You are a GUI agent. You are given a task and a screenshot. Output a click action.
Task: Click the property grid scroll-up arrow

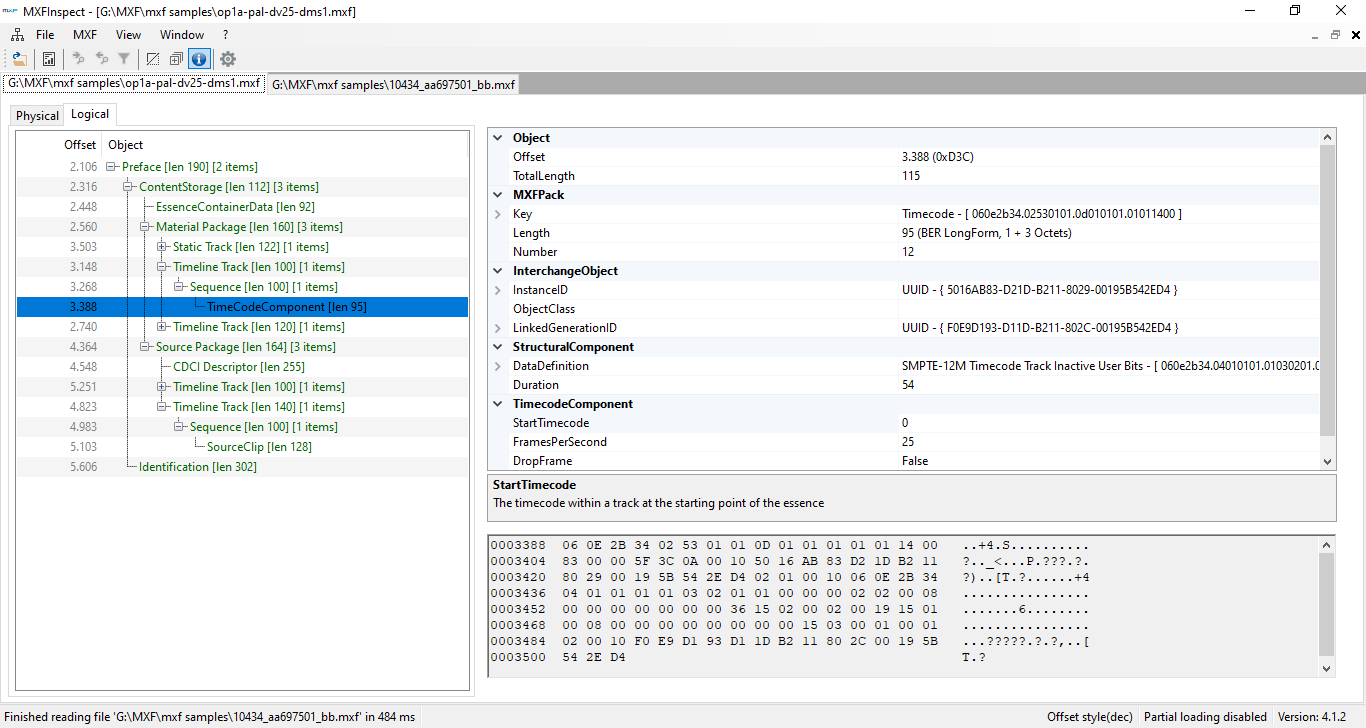click(x=1328, y=137)
